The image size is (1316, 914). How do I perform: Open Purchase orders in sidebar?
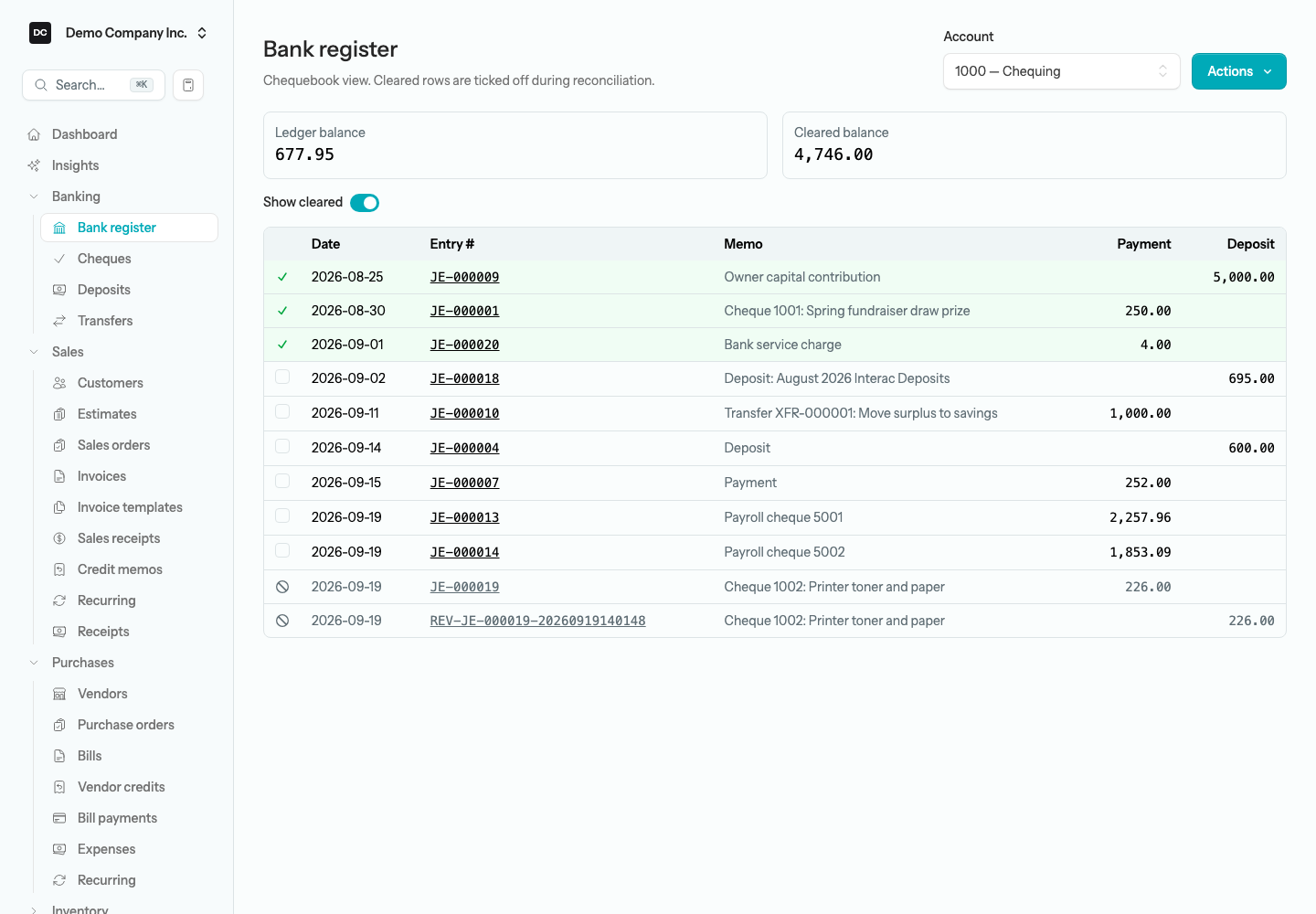coord(129,725)
